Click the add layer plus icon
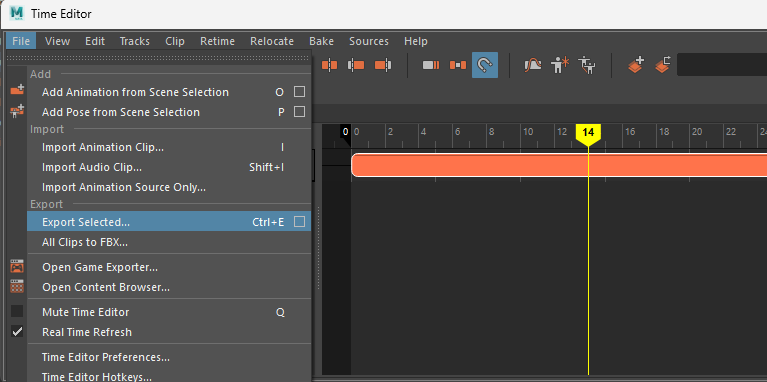This screenshot has height=382, width=767. point(636,65)
